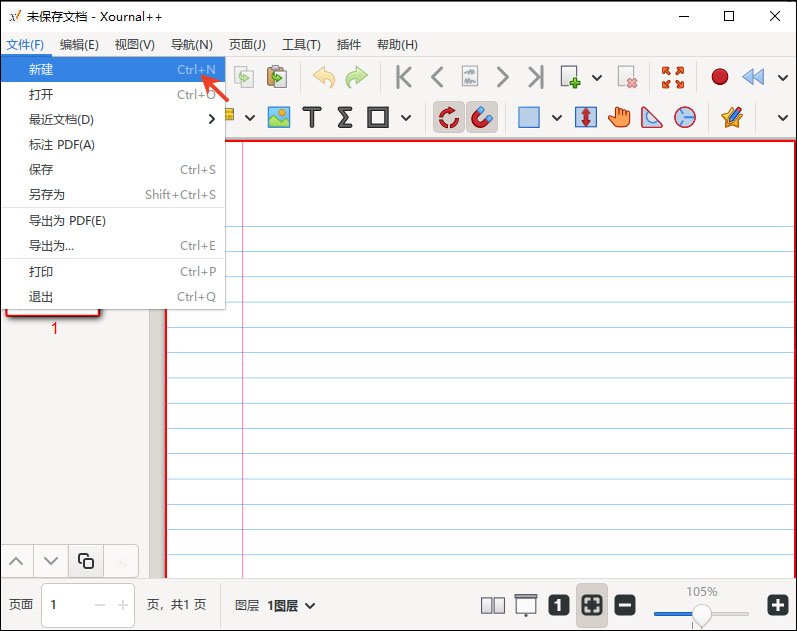Click the zoom in plus button
Image resolution: width=797 pixels, height=631 pixels.
click(x=777, y=605)
